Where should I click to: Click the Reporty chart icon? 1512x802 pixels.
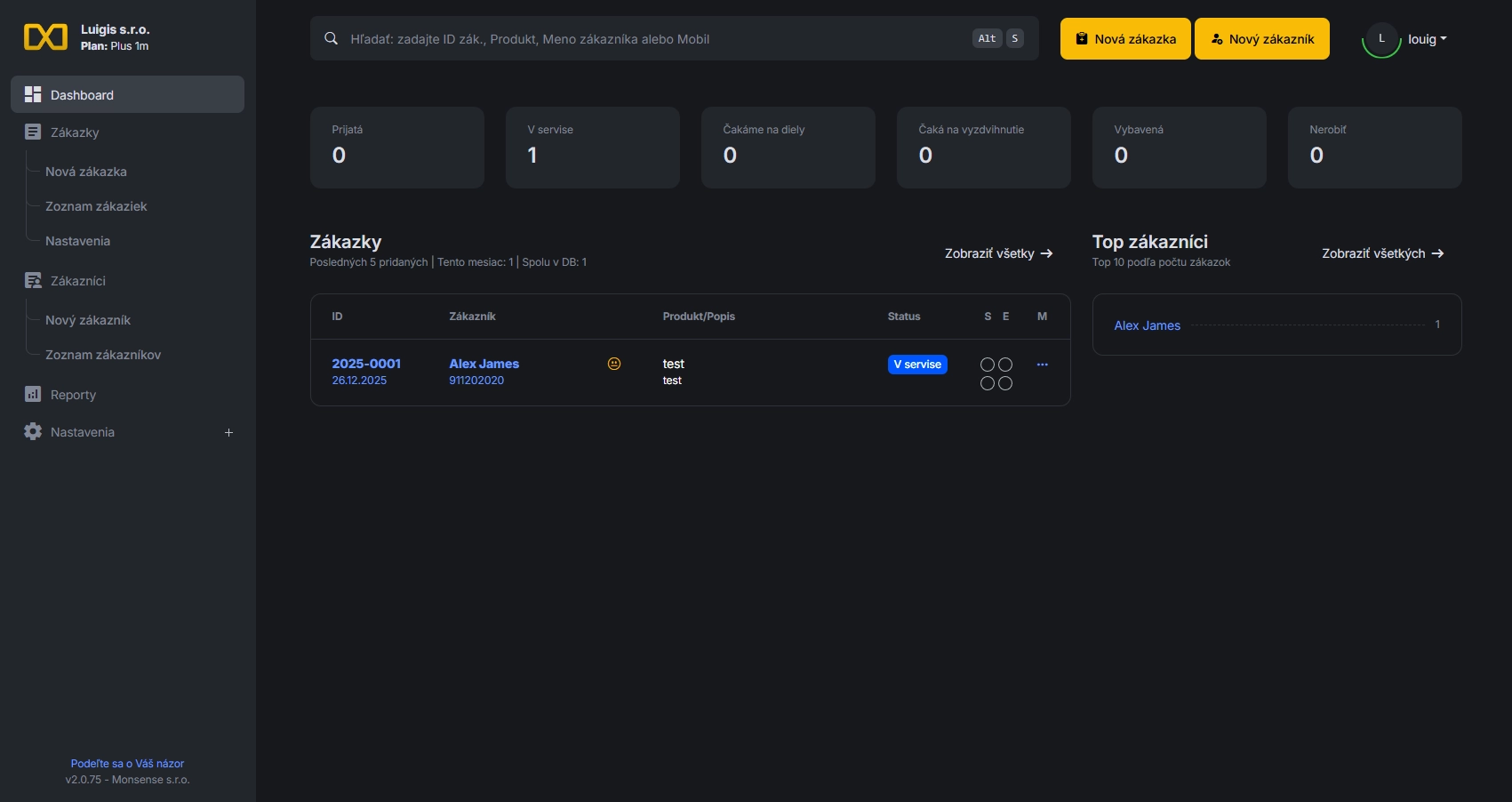(33, 394)
